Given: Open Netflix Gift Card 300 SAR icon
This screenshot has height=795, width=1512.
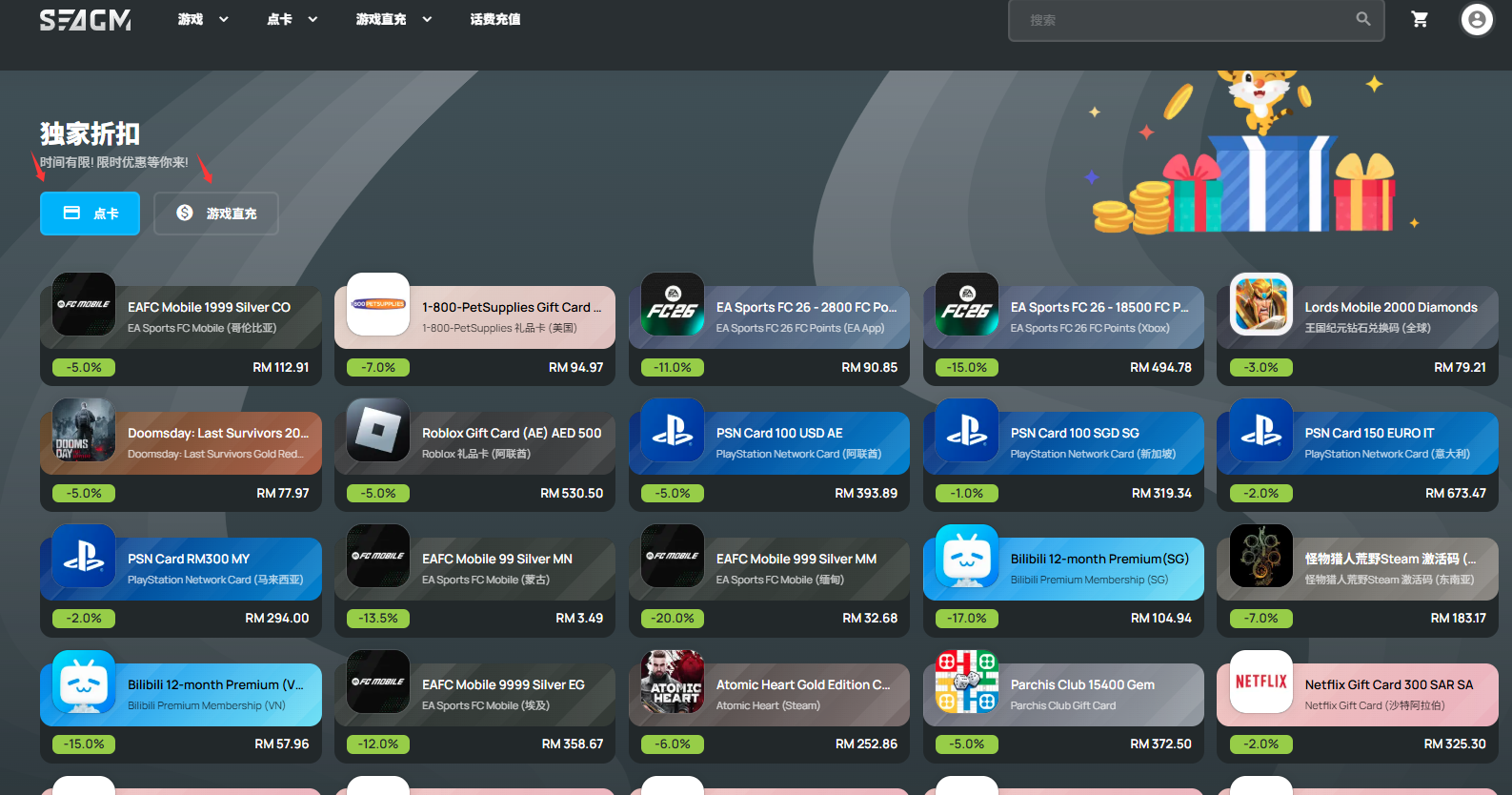Looking at the screenshot, I should pyautogui.click(x=1261, y=682).
